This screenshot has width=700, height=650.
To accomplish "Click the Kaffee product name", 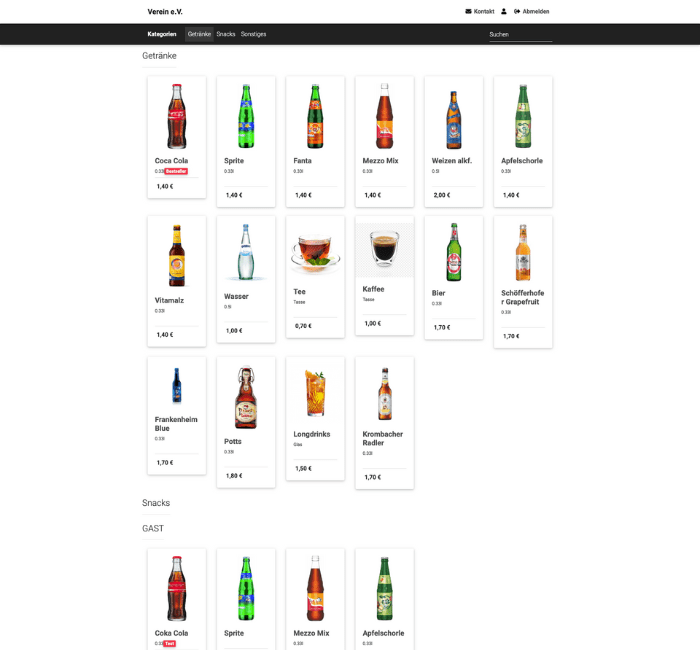I will pyautogui.click(x=373, y=289).
